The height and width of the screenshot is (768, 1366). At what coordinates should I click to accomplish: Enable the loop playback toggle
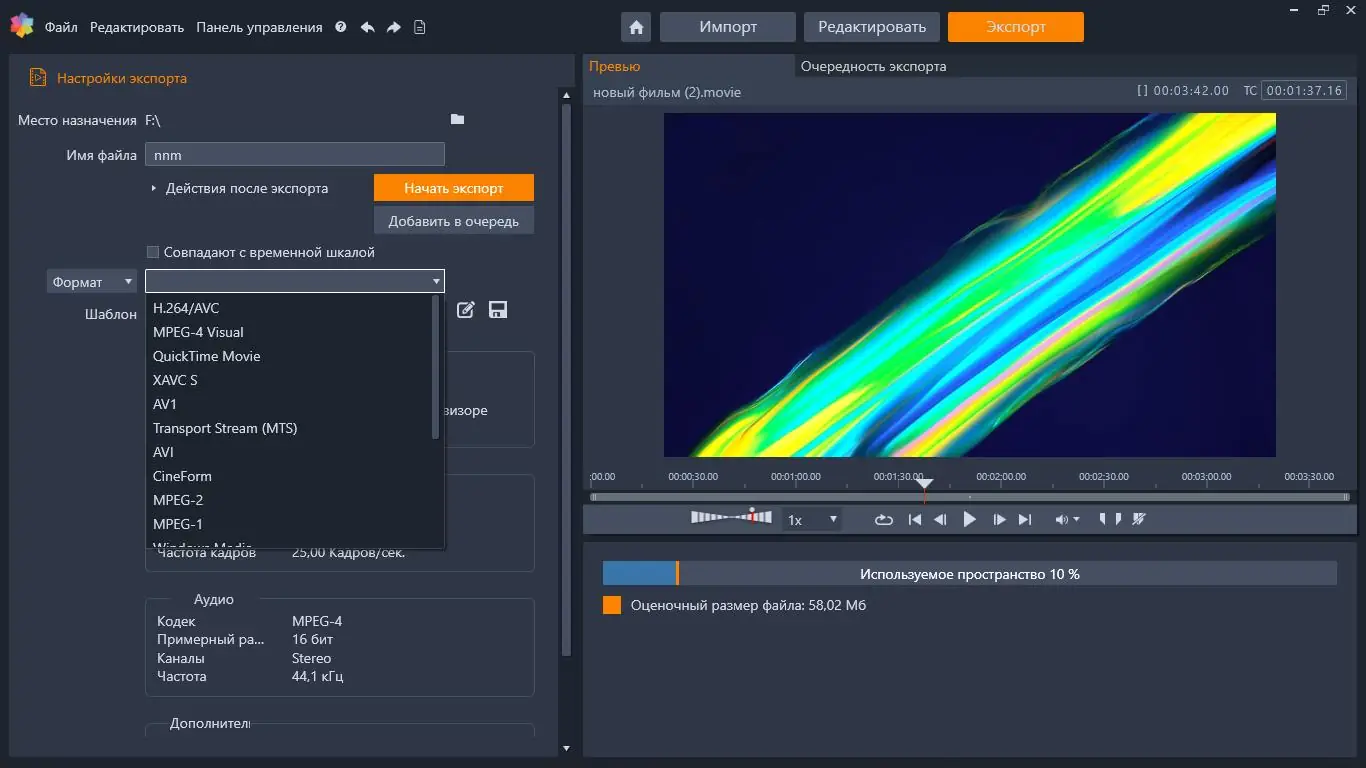(883, 519)
